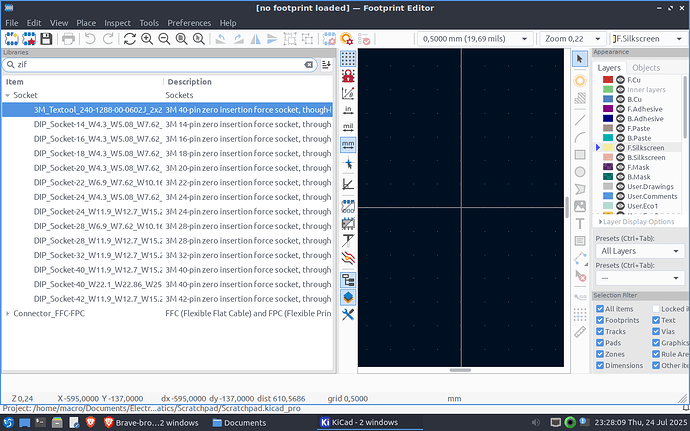
Task: Open the Edit menu
Action: pyautogui.click(x=34, y=23)
